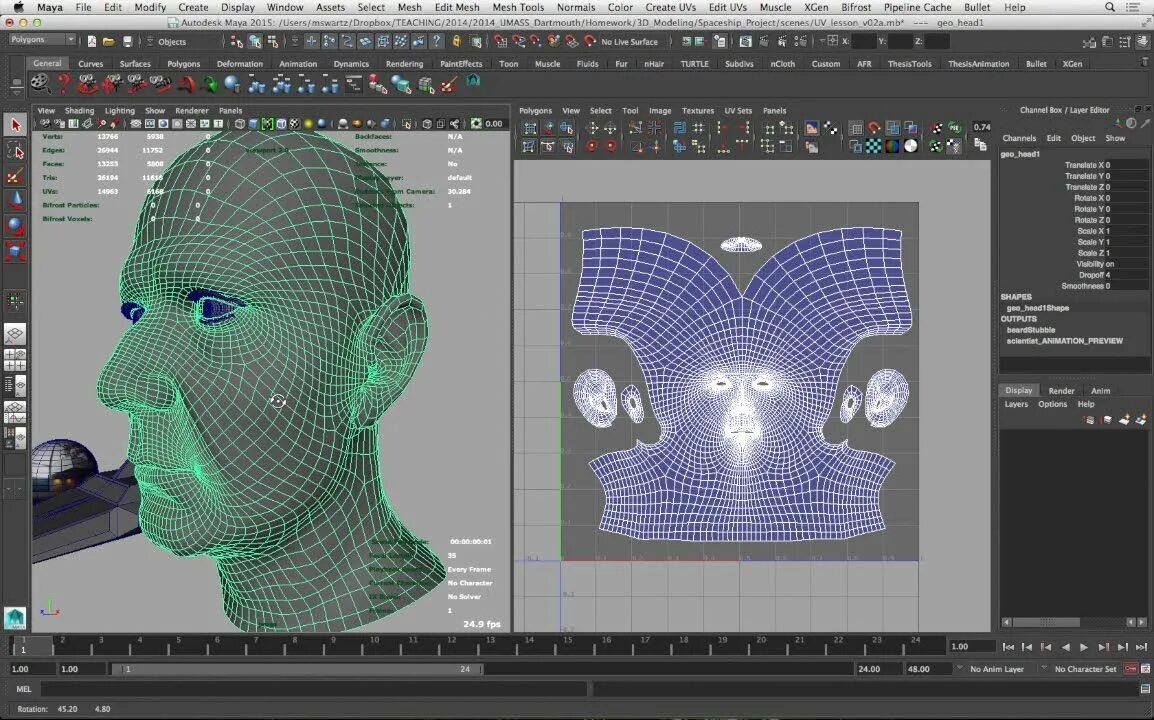Click the yellow light bulb viewport icon
The height and width of the screenshot is (720, 1154).
coord(308,124)
